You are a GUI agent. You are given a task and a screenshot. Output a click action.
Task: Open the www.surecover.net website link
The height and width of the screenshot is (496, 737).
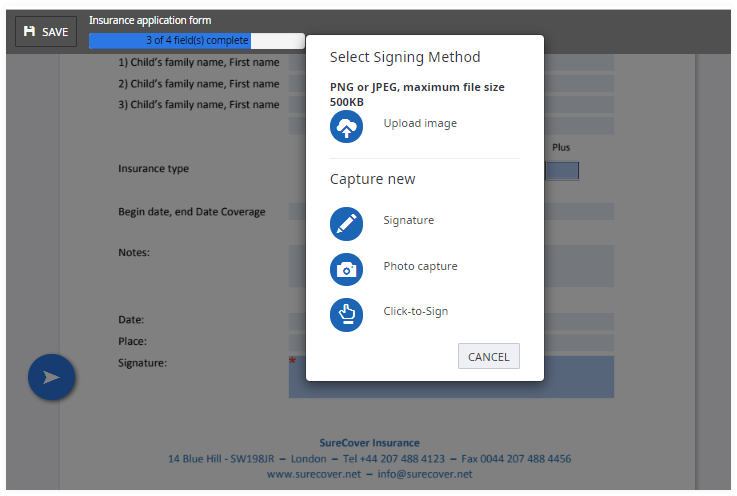[x=314, y=474]
